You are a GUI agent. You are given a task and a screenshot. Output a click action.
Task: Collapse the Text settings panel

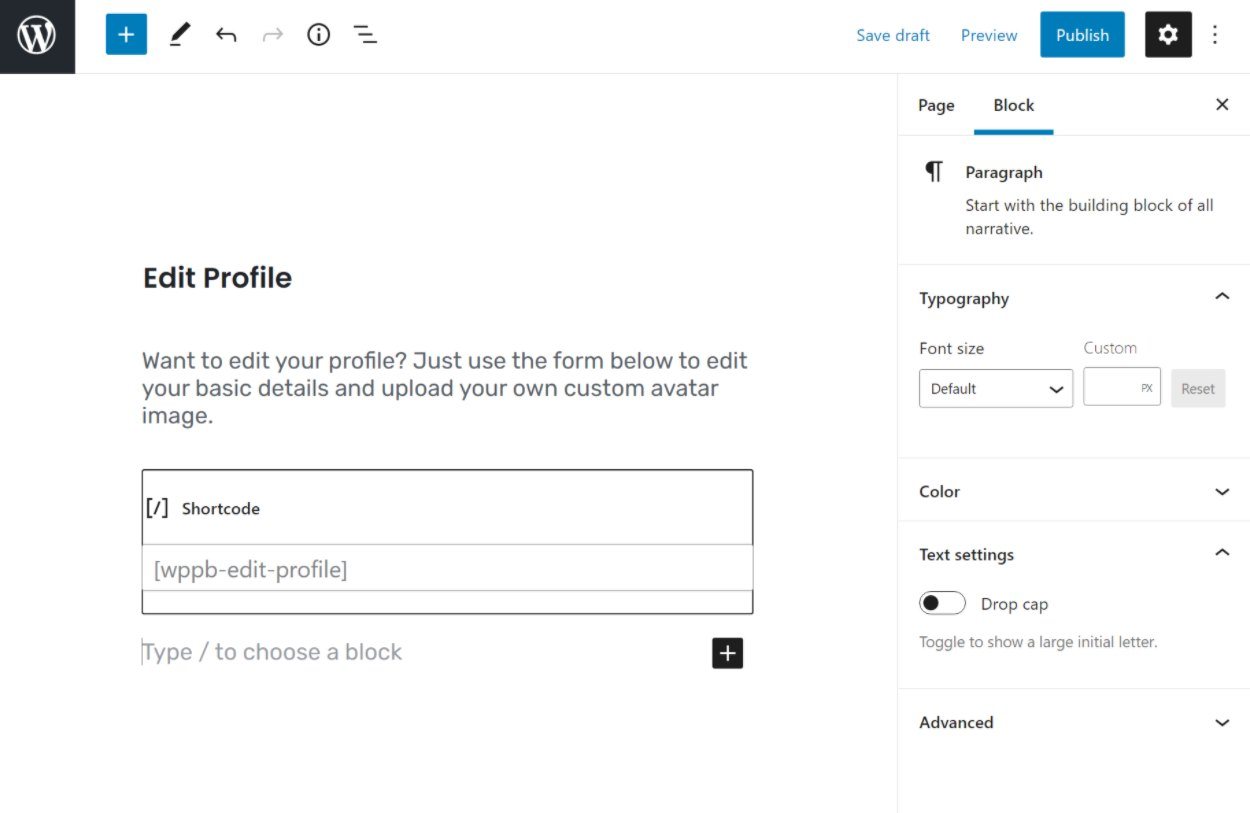pyautogui.click(x=1074, y=554)
